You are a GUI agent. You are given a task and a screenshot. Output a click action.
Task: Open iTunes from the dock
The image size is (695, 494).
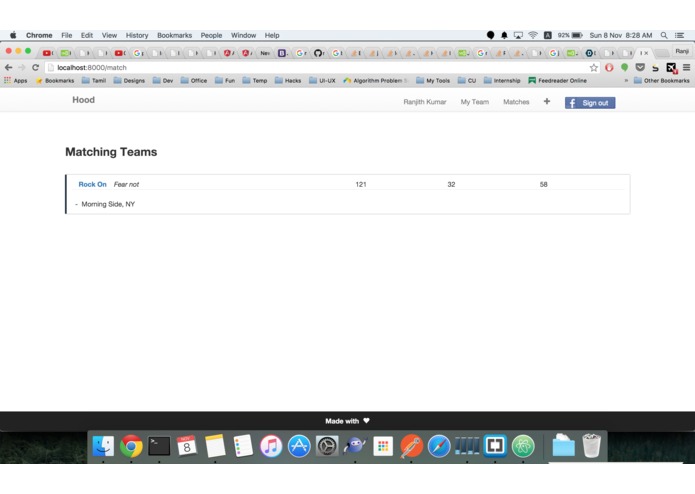click(x=271, y=446)
